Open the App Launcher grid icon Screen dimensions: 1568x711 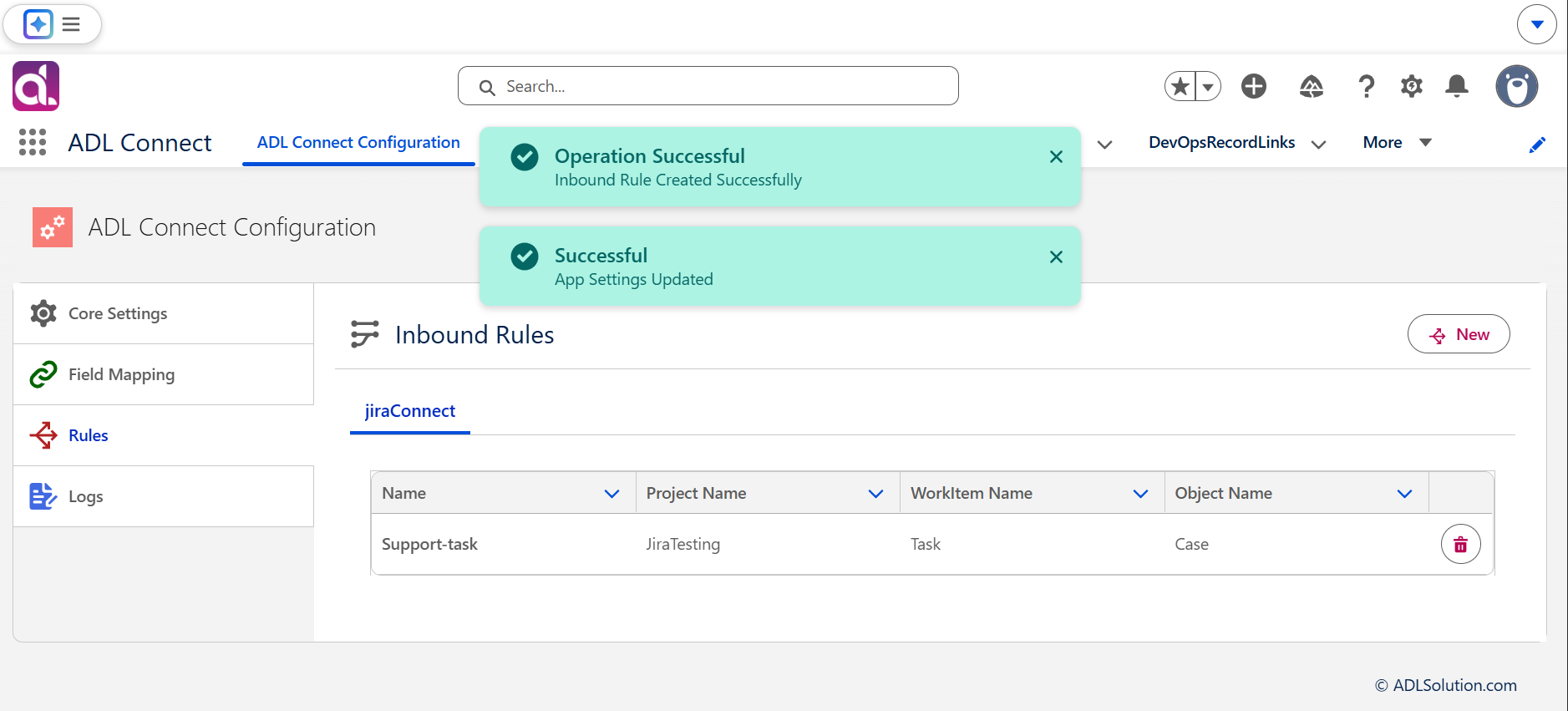[33, 142]
